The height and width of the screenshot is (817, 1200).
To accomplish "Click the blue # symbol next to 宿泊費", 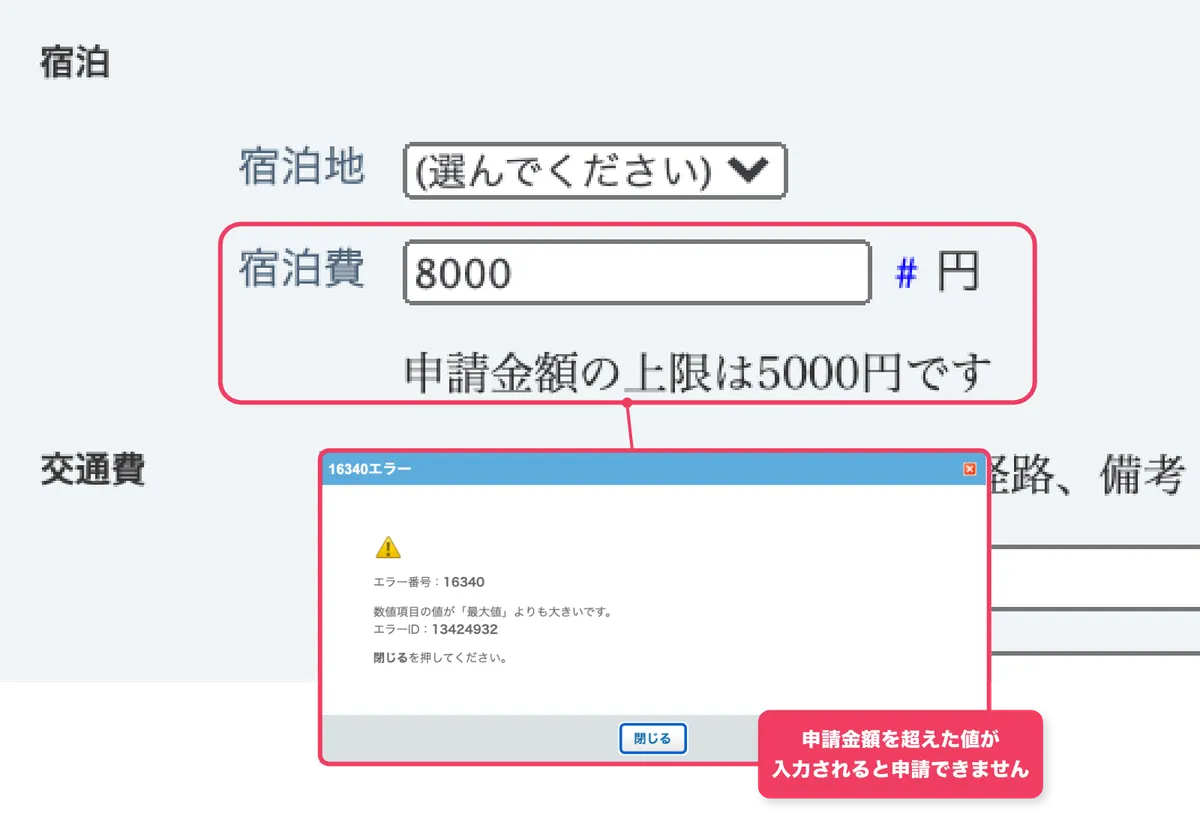I will (906, 273).
